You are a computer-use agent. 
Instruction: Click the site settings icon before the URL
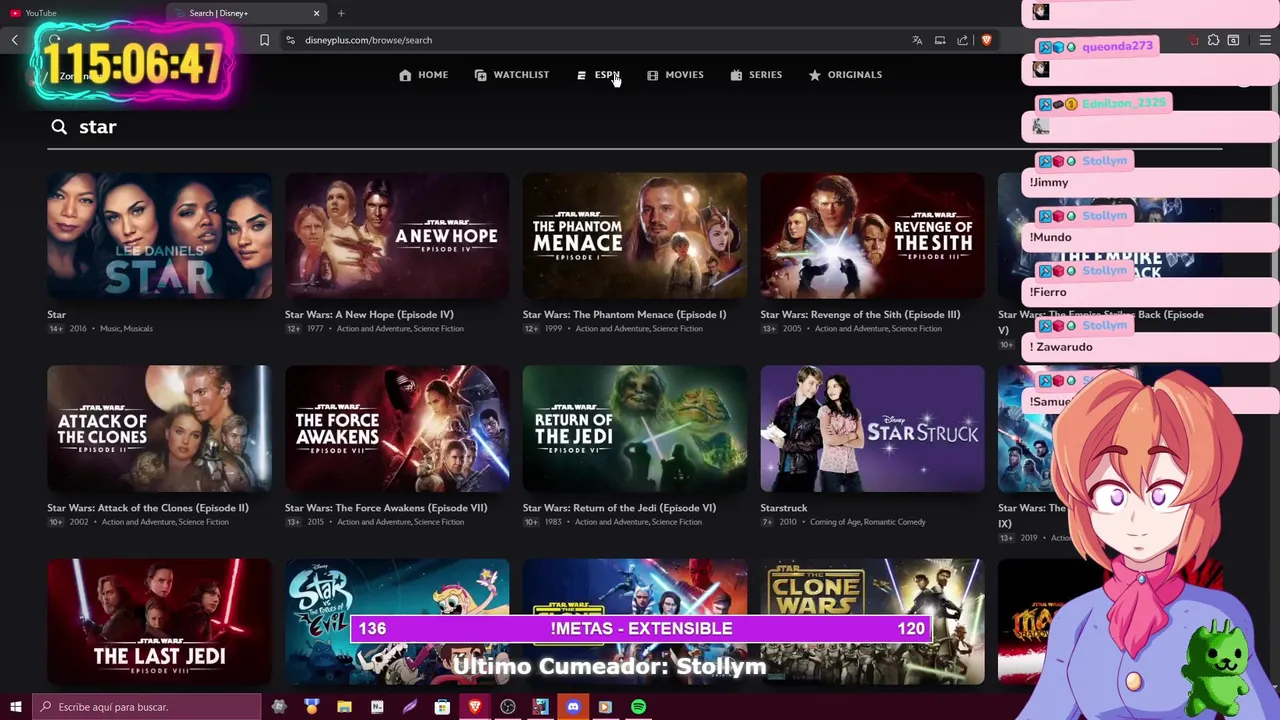(290, 40)
